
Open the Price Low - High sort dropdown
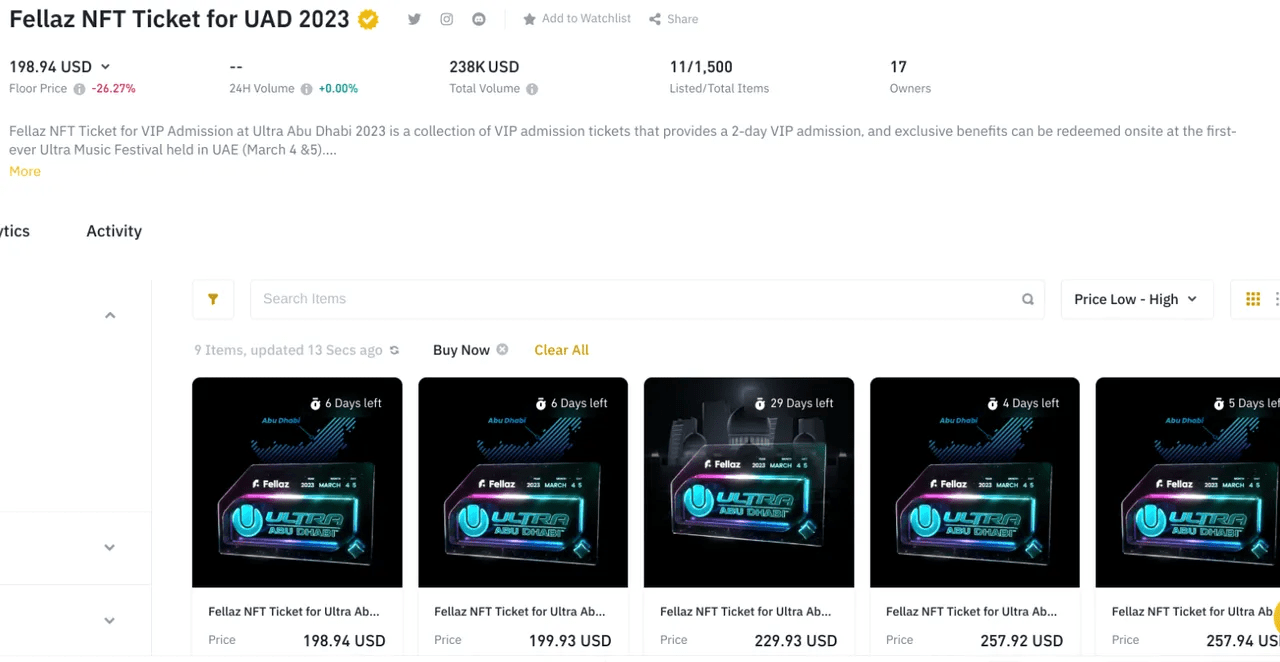click(1137, 299)
